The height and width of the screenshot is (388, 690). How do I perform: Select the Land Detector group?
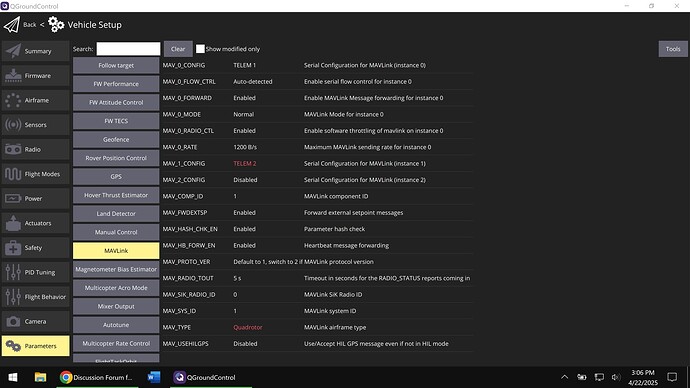click(116, 213)
